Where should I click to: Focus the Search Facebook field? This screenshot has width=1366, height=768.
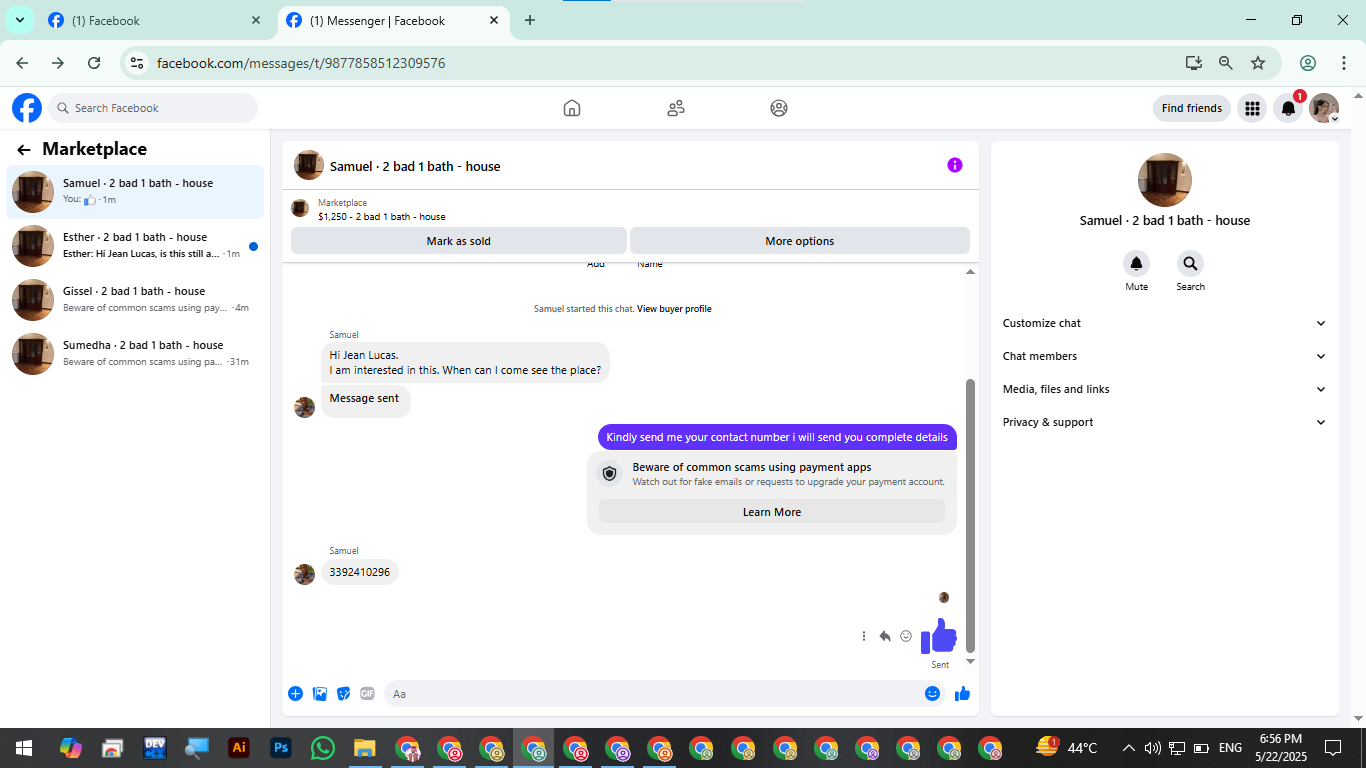(x=153, y=108)
